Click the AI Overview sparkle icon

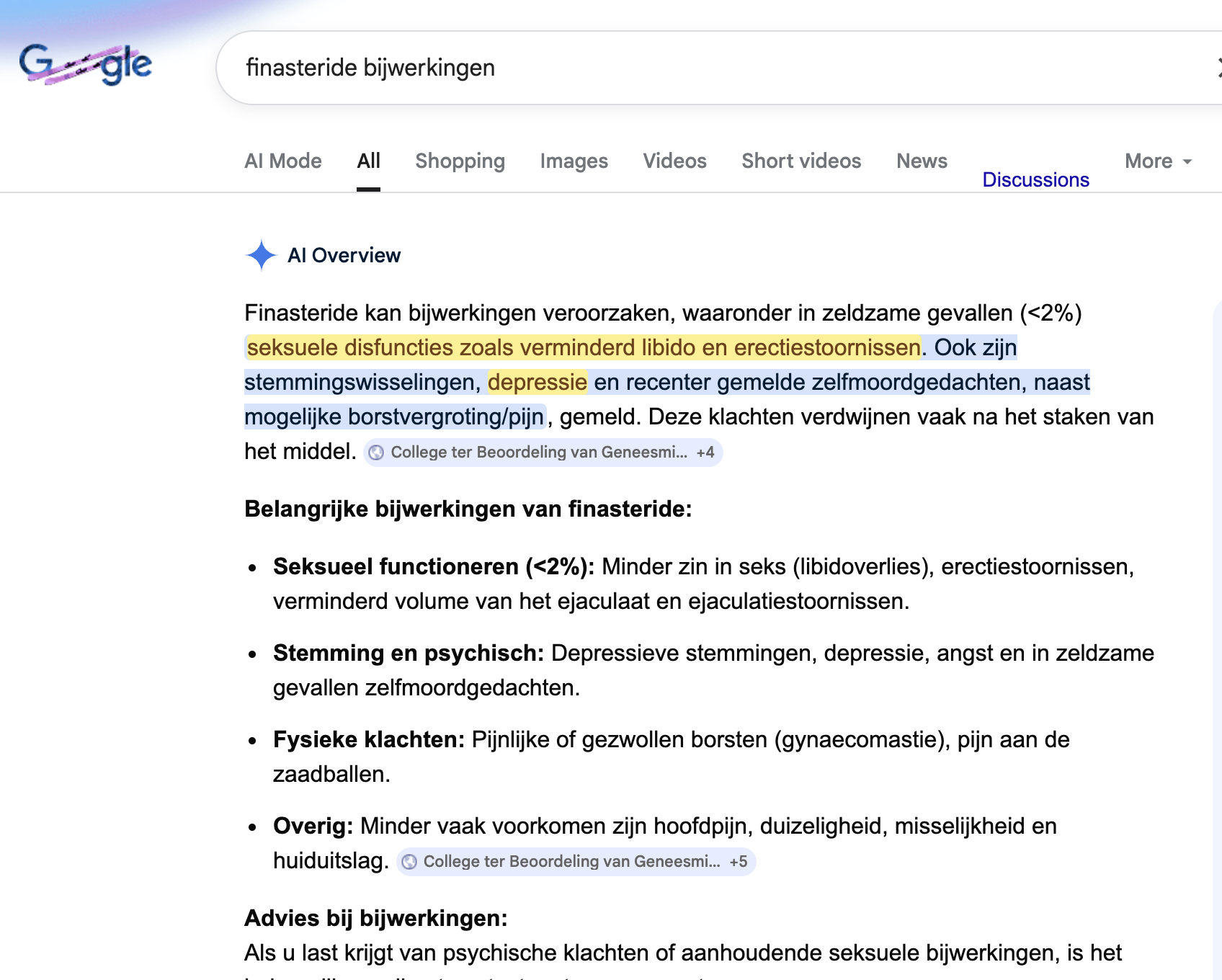[261, 255]
